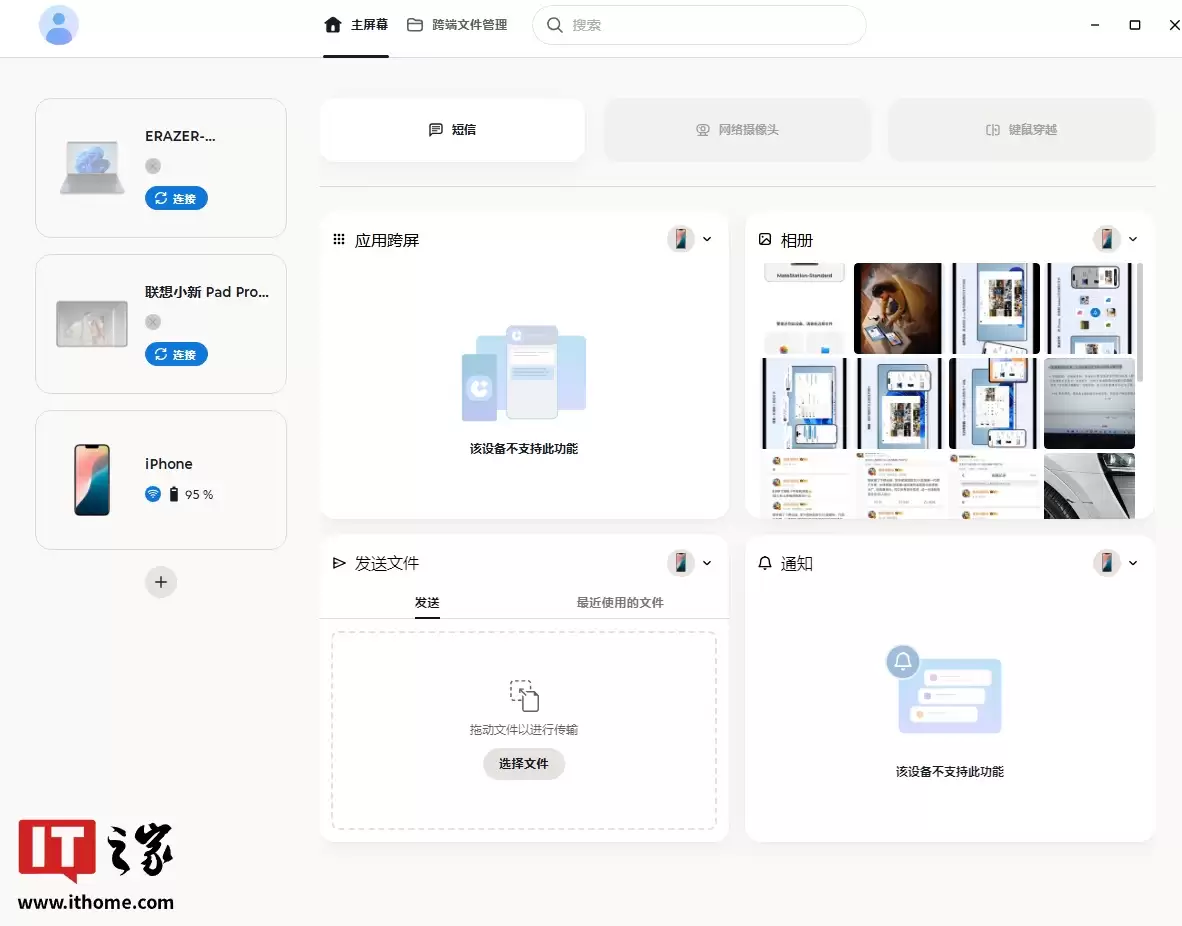Click the 相册 album panel icon
This screenshot has height=926, width=1182.
click(x=766, y=239)
